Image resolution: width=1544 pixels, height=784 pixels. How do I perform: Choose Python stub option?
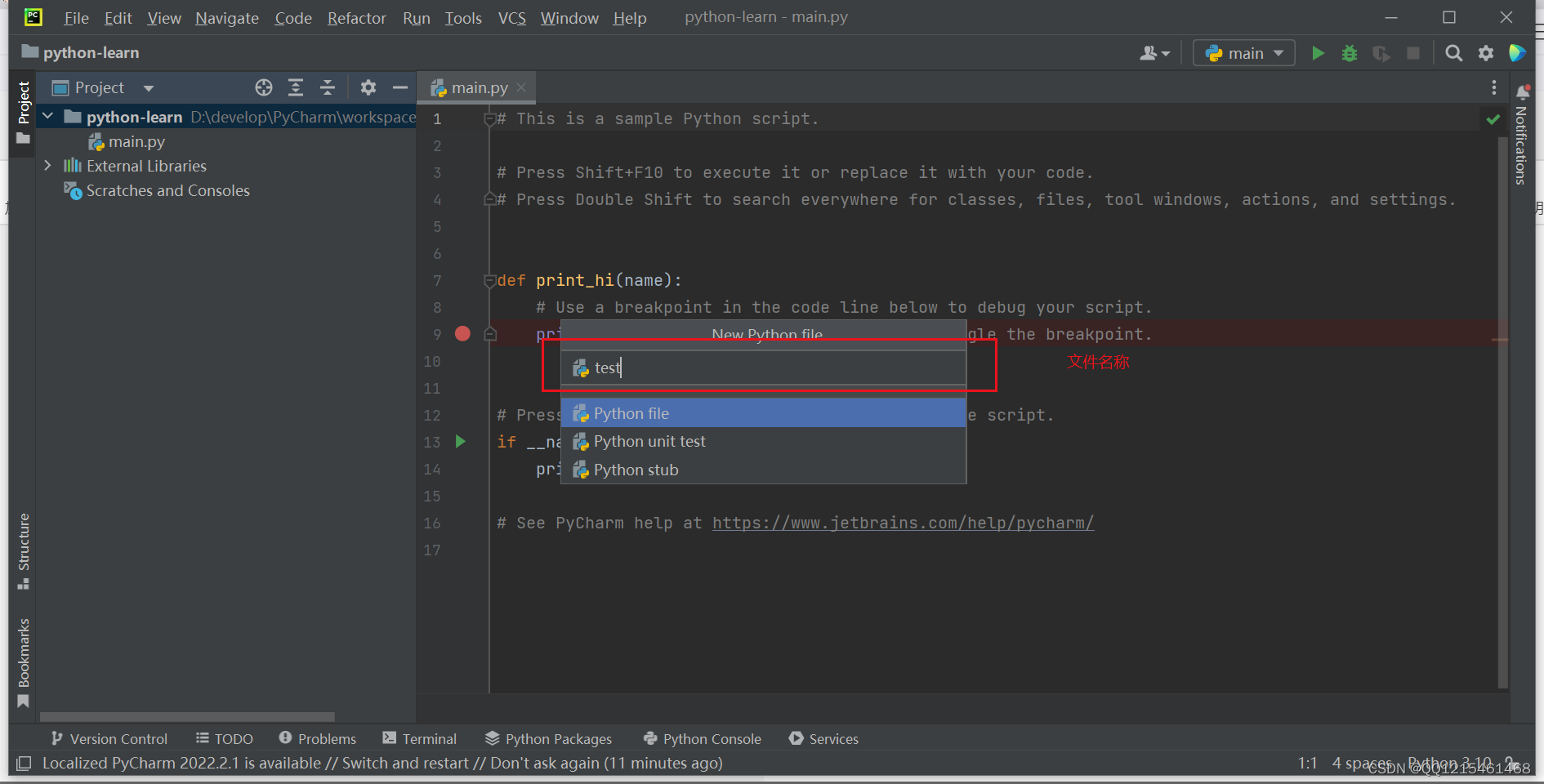[764, 470]
